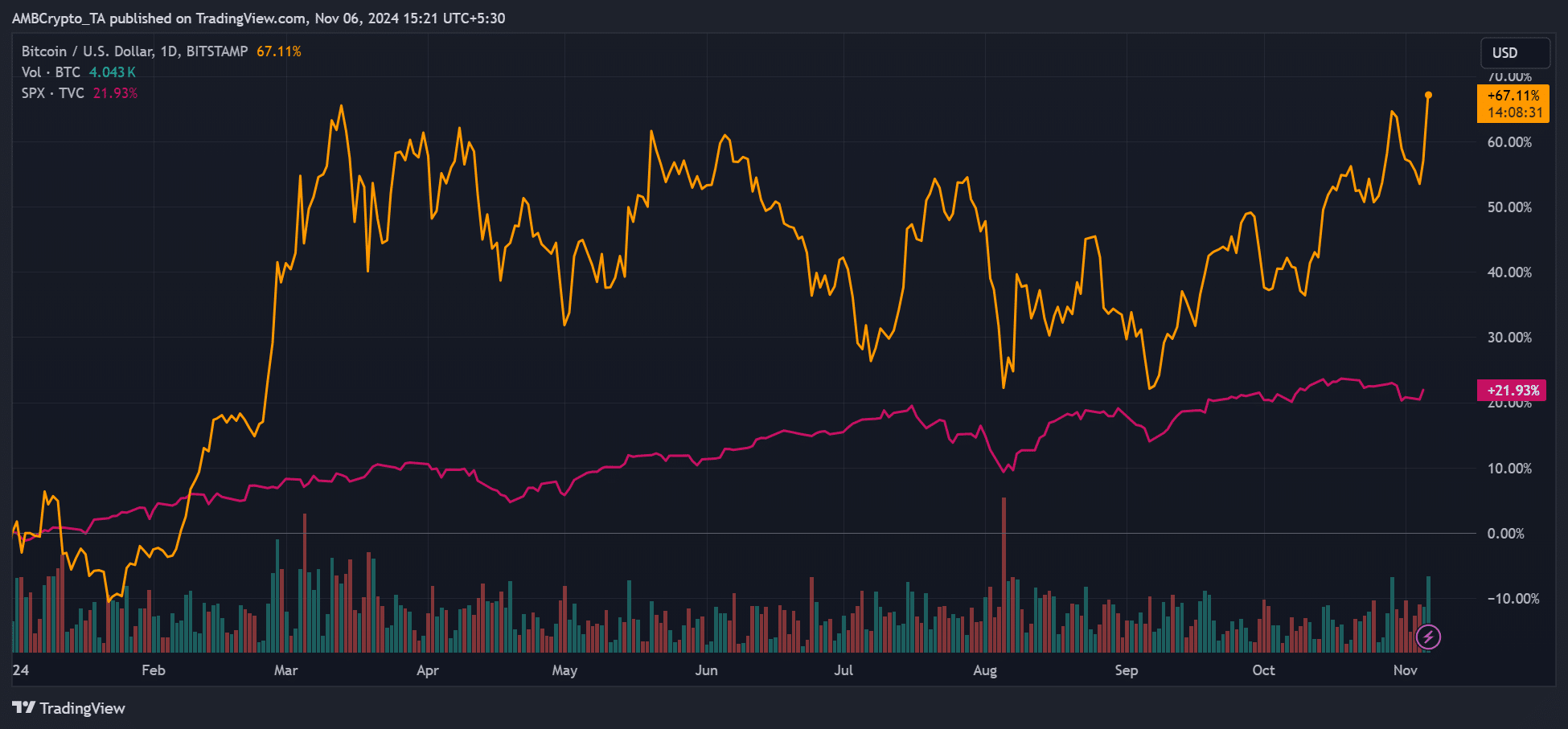Click the pink +21.93% SPX label
This screenshot has height=729, width=1568.
(x=1512, y=391)
